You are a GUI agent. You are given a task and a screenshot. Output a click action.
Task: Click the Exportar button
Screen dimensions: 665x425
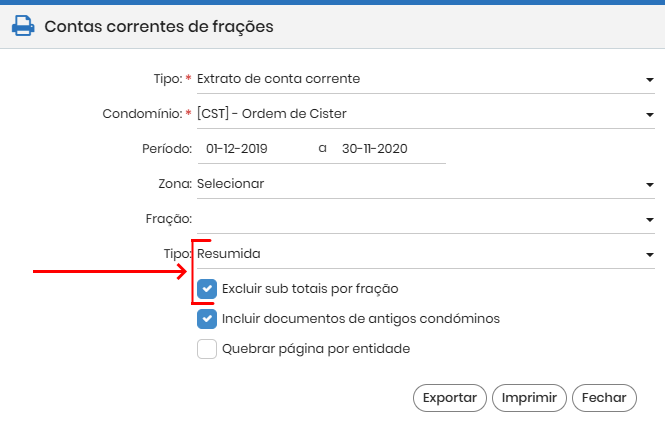tap(450, 398)
